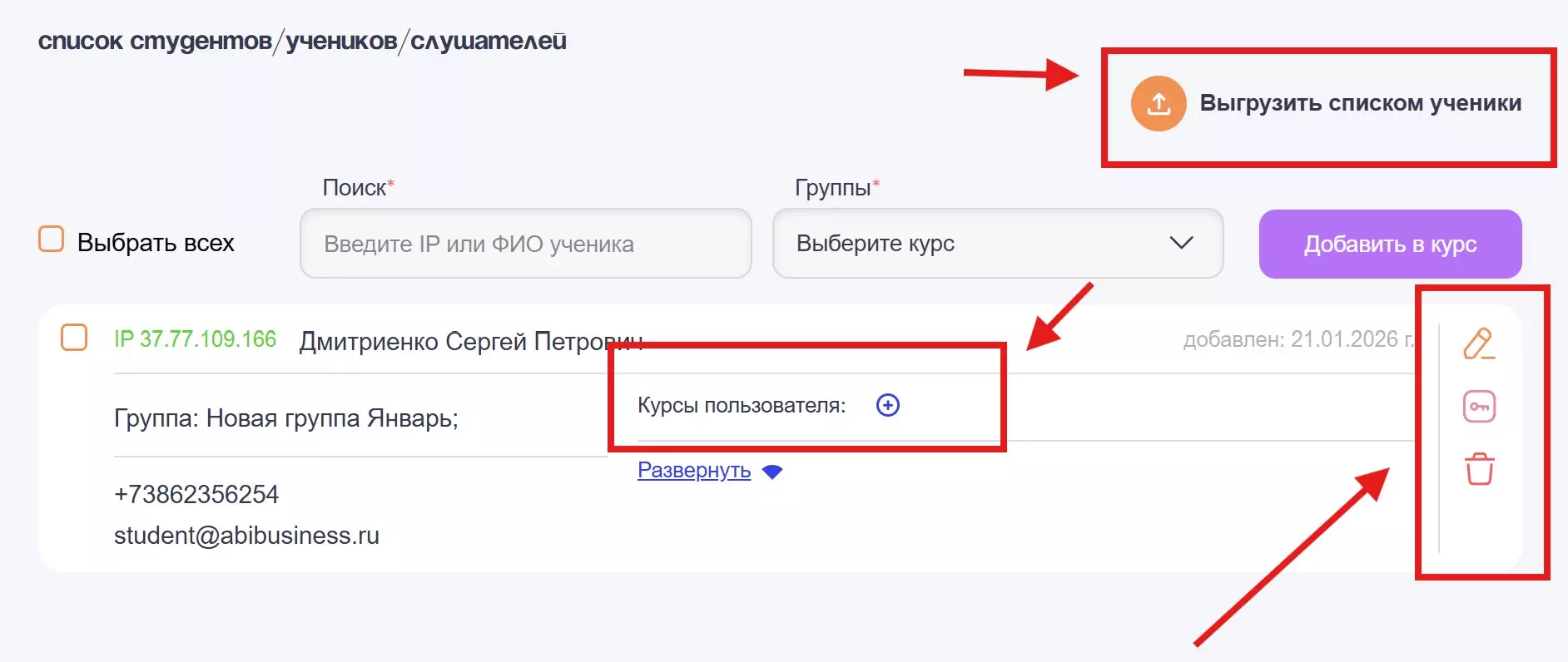Select checkbox for Дмитриенко Сергей Петрович
The image size is (1568, 662).
coord(74,338)
